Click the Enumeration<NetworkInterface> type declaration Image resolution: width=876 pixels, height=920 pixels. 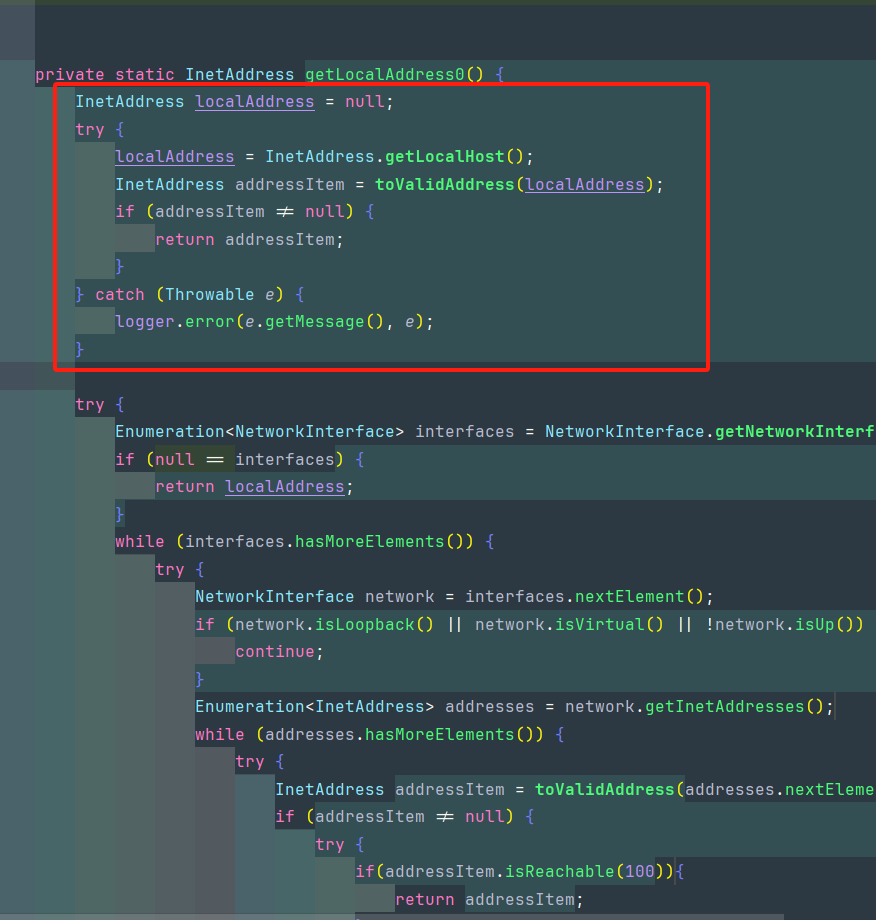pyautogui.click(x=259, y=432)
